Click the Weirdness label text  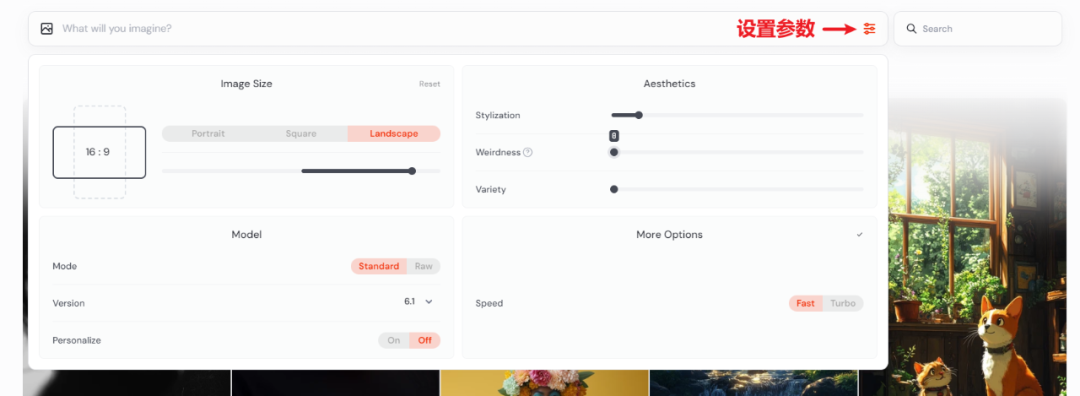[x=497, y=152]
